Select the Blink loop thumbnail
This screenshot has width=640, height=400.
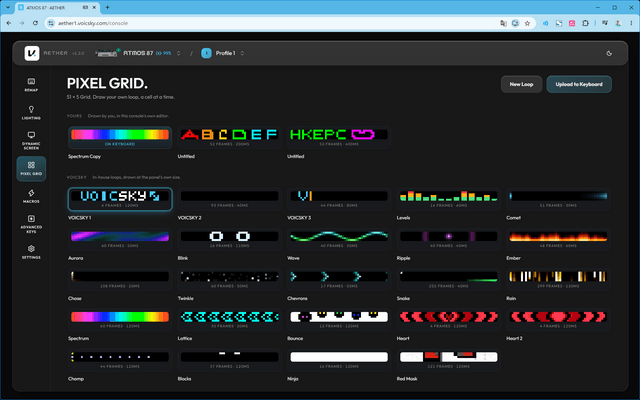pyautogui.click(x=229, y=239)
